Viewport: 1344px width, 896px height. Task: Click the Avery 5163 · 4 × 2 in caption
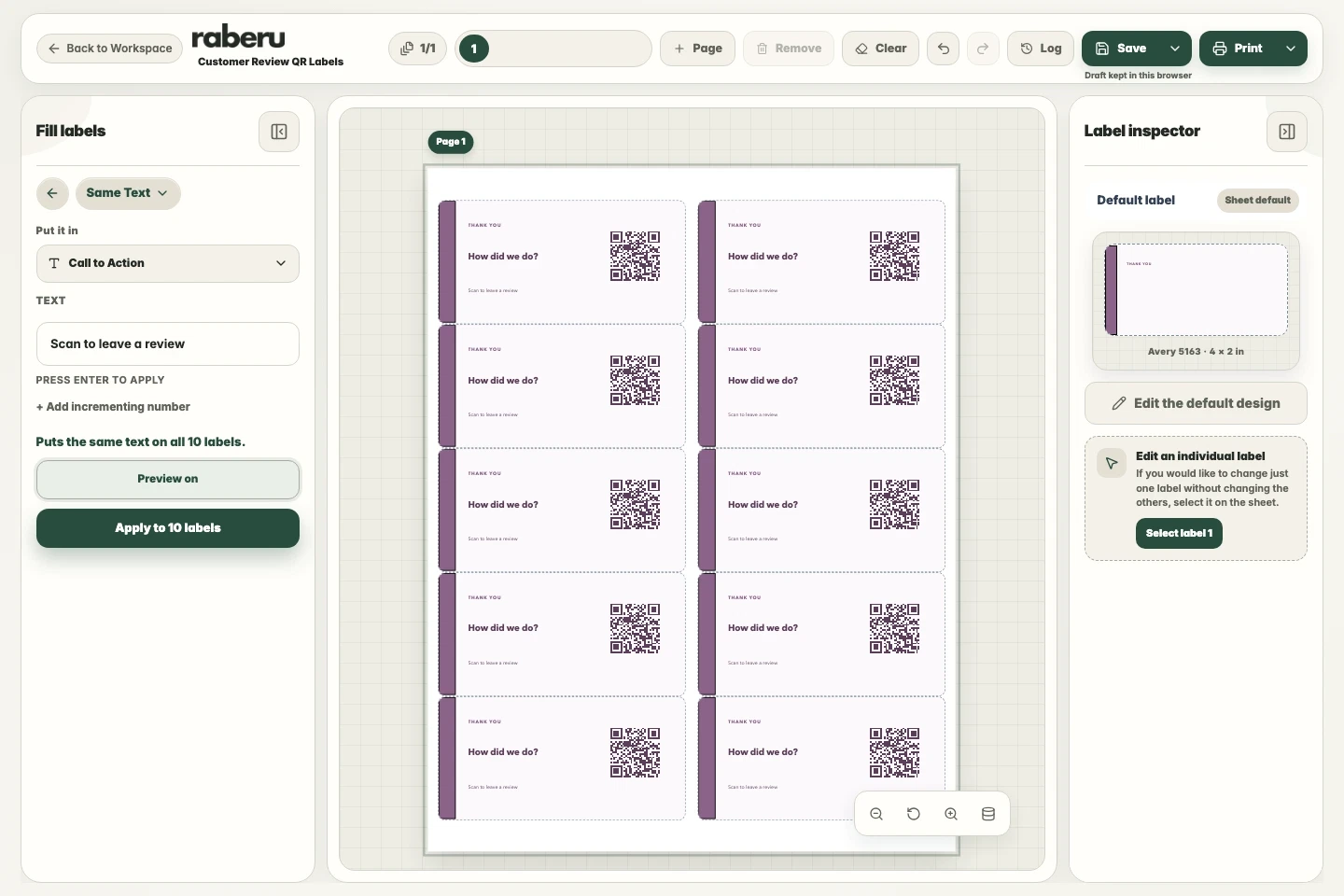point(1196,352)
